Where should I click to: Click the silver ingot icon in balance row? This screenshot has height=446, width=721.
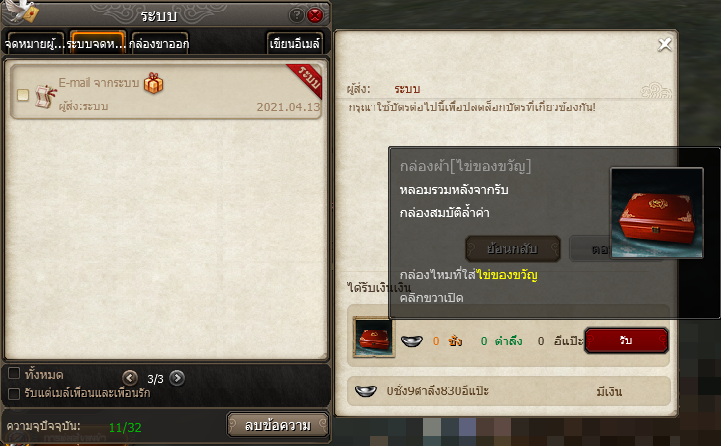click(x=366, y=391)
